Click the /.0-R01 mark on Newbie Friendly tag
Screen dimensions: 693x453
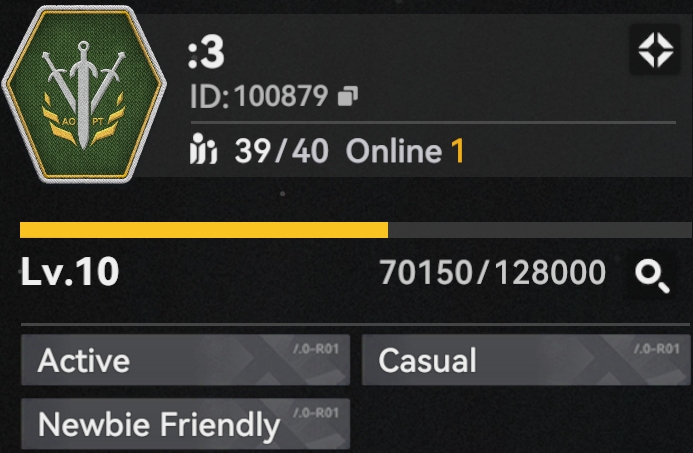click(316, 413)
